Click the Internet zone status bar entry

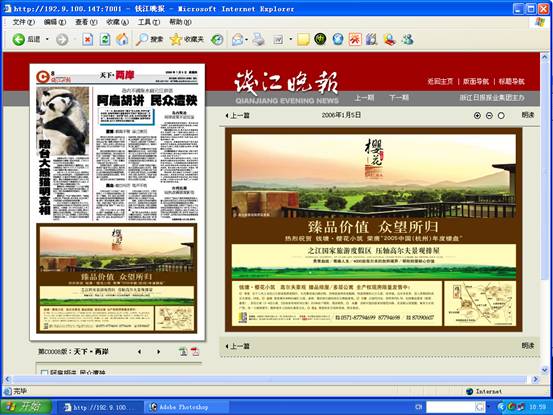coord(484,391)
